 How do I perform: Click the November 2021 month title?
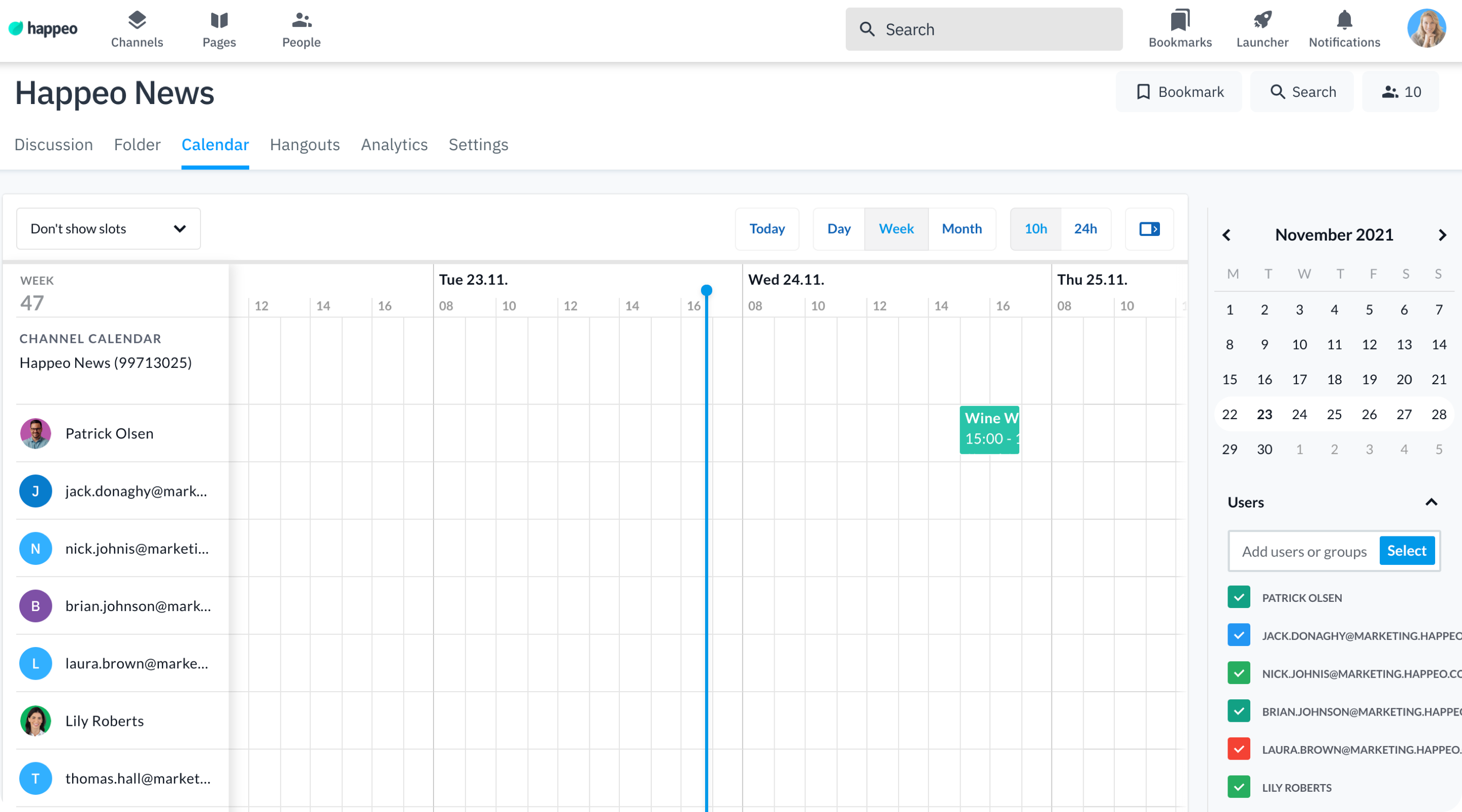coord(1334,235)
